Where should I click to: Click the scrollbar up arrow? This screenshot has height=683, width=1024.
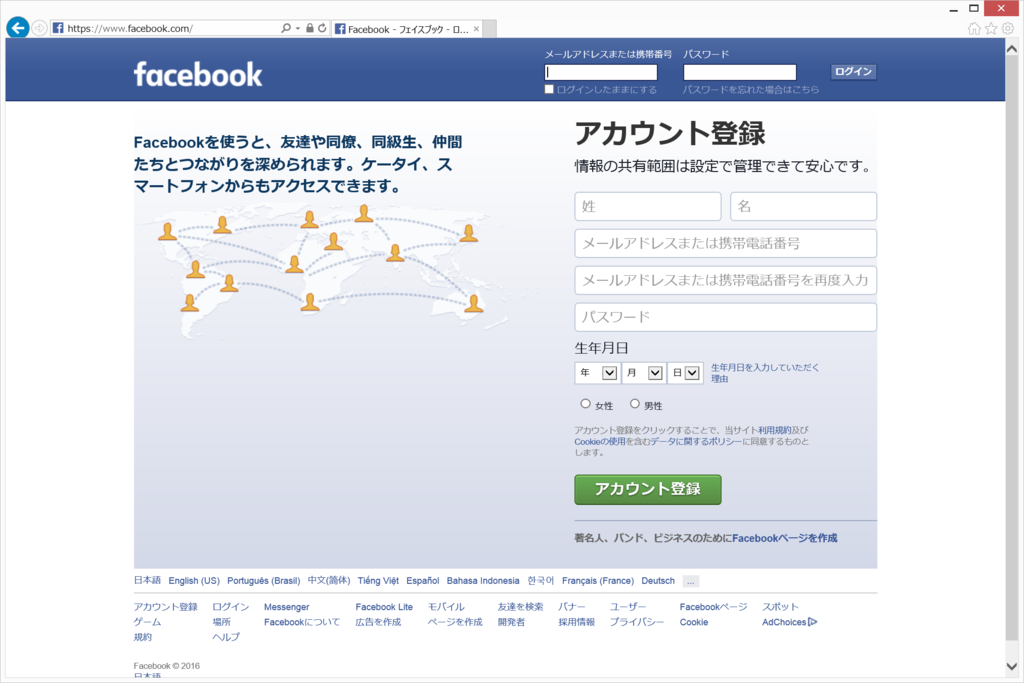[x=1012, y=48]
